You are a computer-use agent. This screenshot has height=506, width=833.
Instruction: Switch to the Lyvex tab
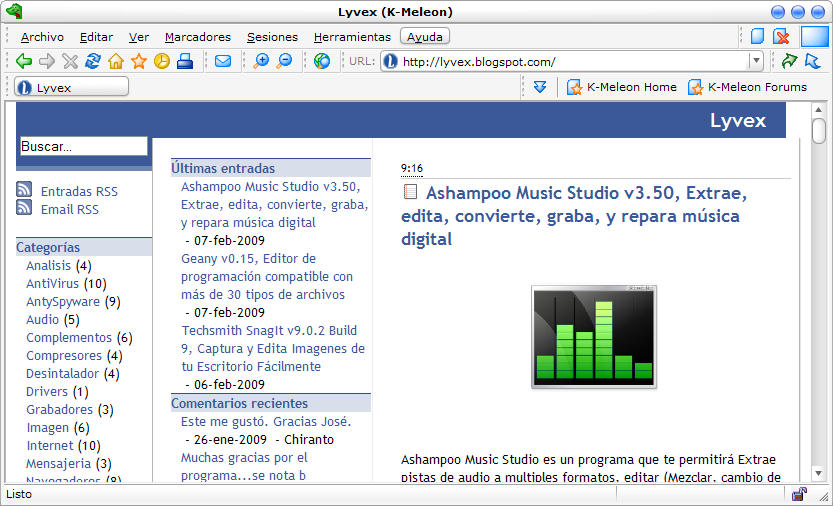coord(70,87)
